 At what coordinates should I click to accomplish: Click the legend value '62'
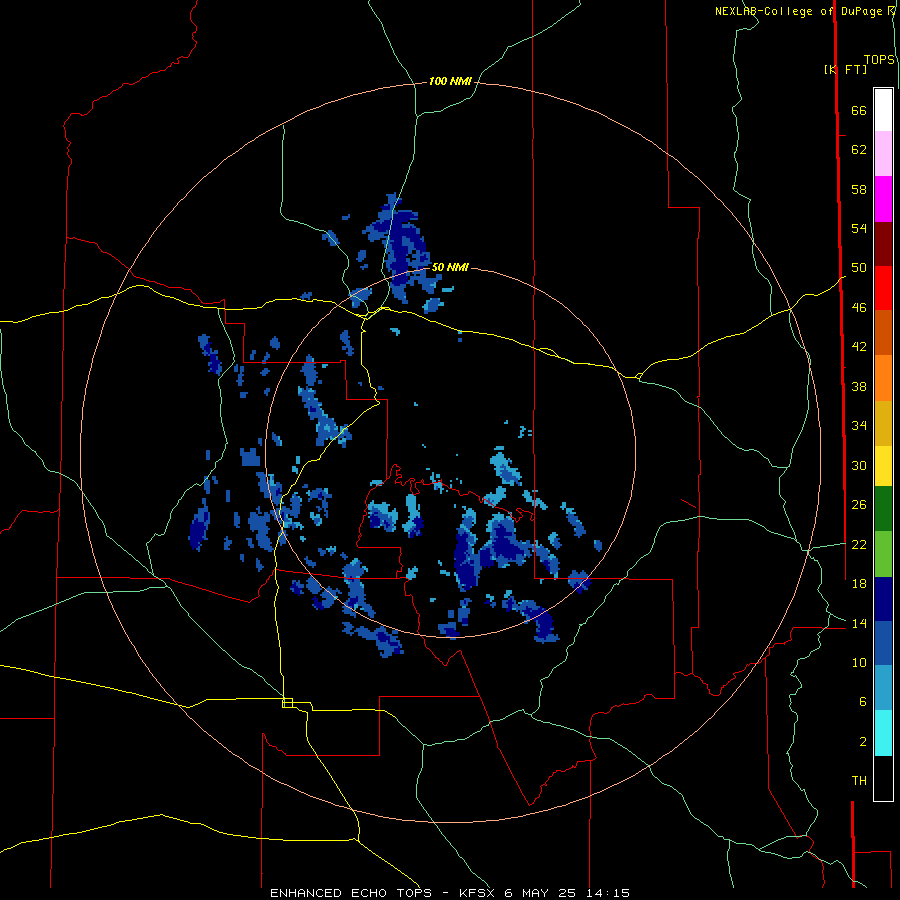(859, 150)
